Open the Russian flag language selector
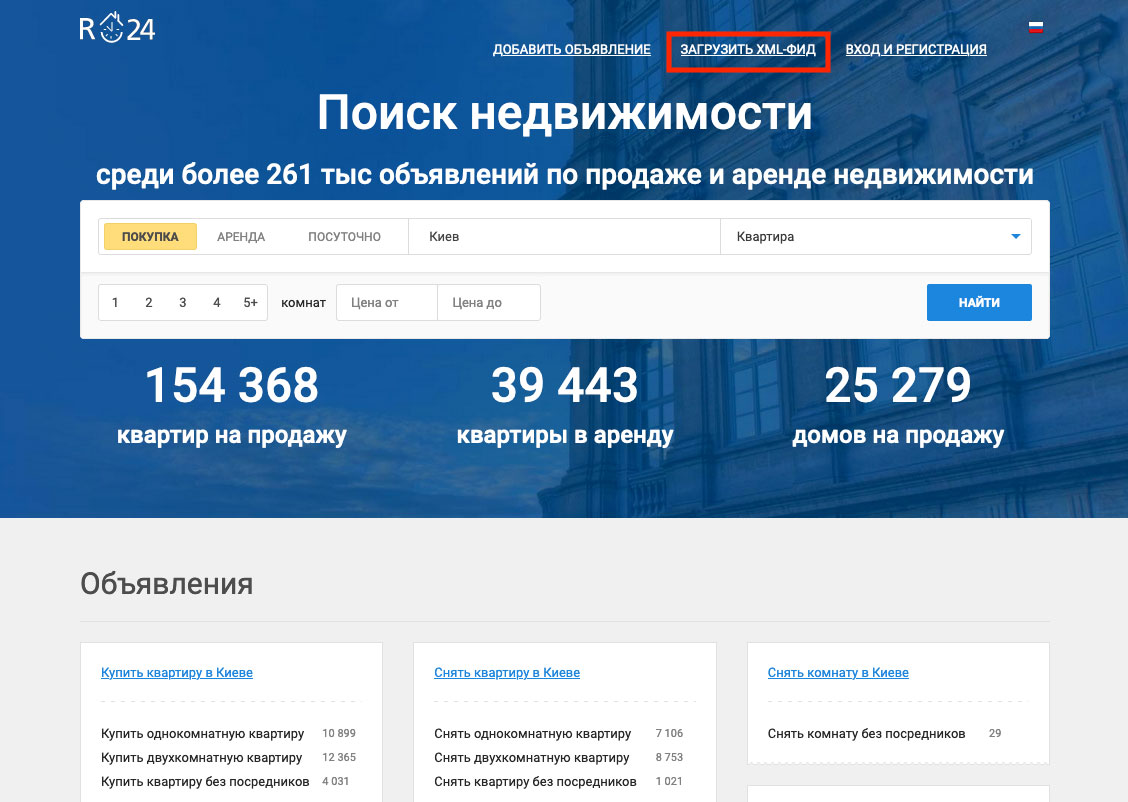1128x802 pixels. tap(1036, 28)
